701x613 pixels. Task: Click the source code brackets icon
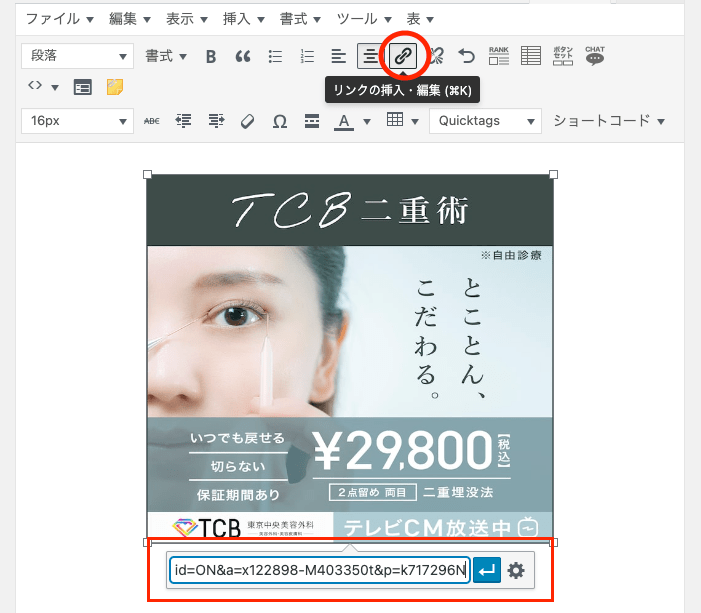[x=35, y=86]
